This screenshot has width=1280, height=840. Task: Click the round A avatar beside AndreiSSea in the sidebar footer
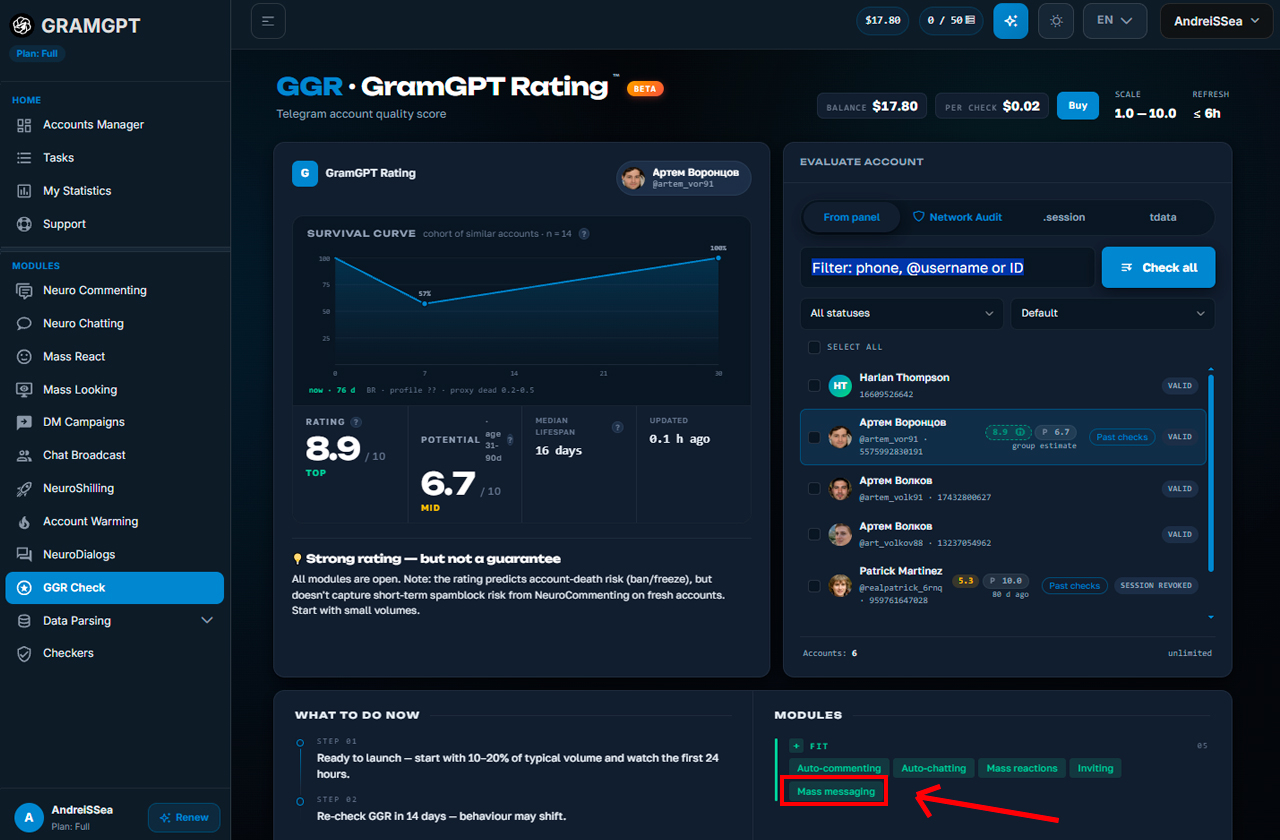pos(28,817)
